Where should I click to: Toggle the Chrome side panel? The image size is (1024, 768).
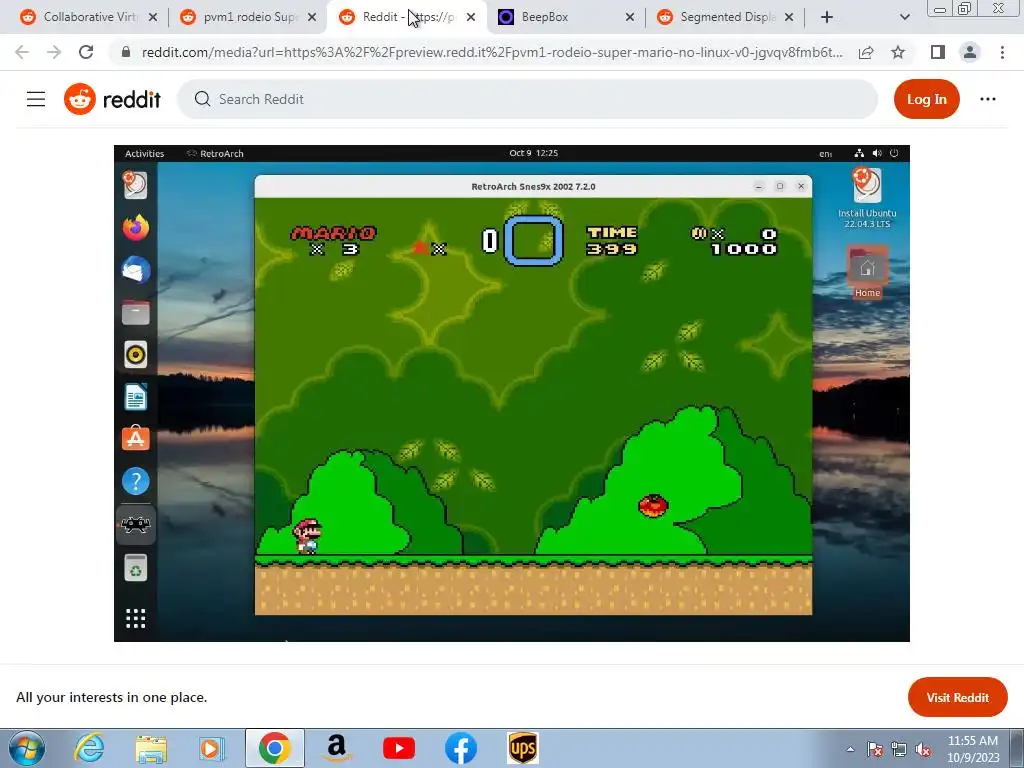click(938, 52)
